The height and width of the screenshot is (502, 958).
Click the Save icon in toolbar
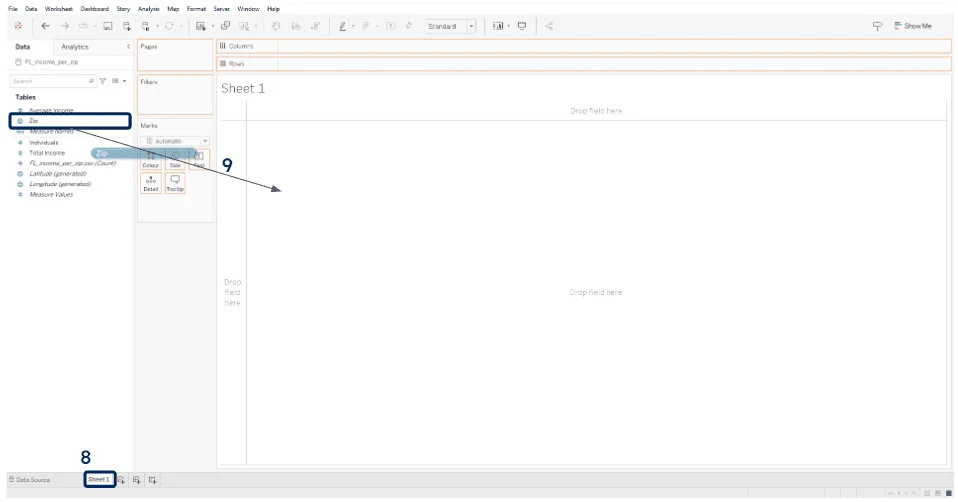point(108,26)
